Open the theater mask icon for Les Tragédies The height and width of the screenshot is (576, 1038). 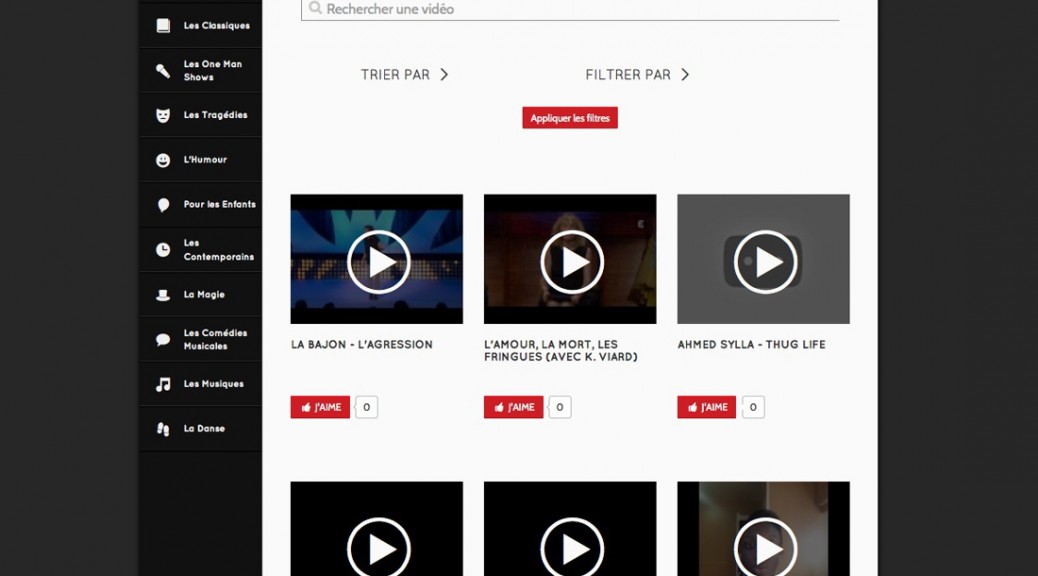pyautogui.click(x=163, y=115)
